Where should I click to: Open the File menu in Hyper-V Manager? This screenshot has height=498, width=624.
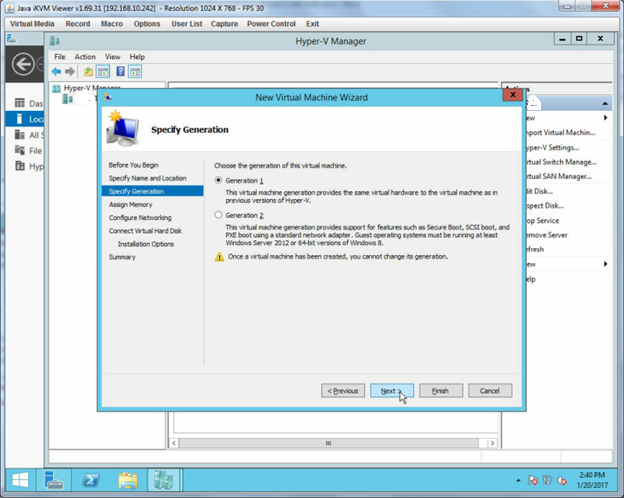point(60,57)
